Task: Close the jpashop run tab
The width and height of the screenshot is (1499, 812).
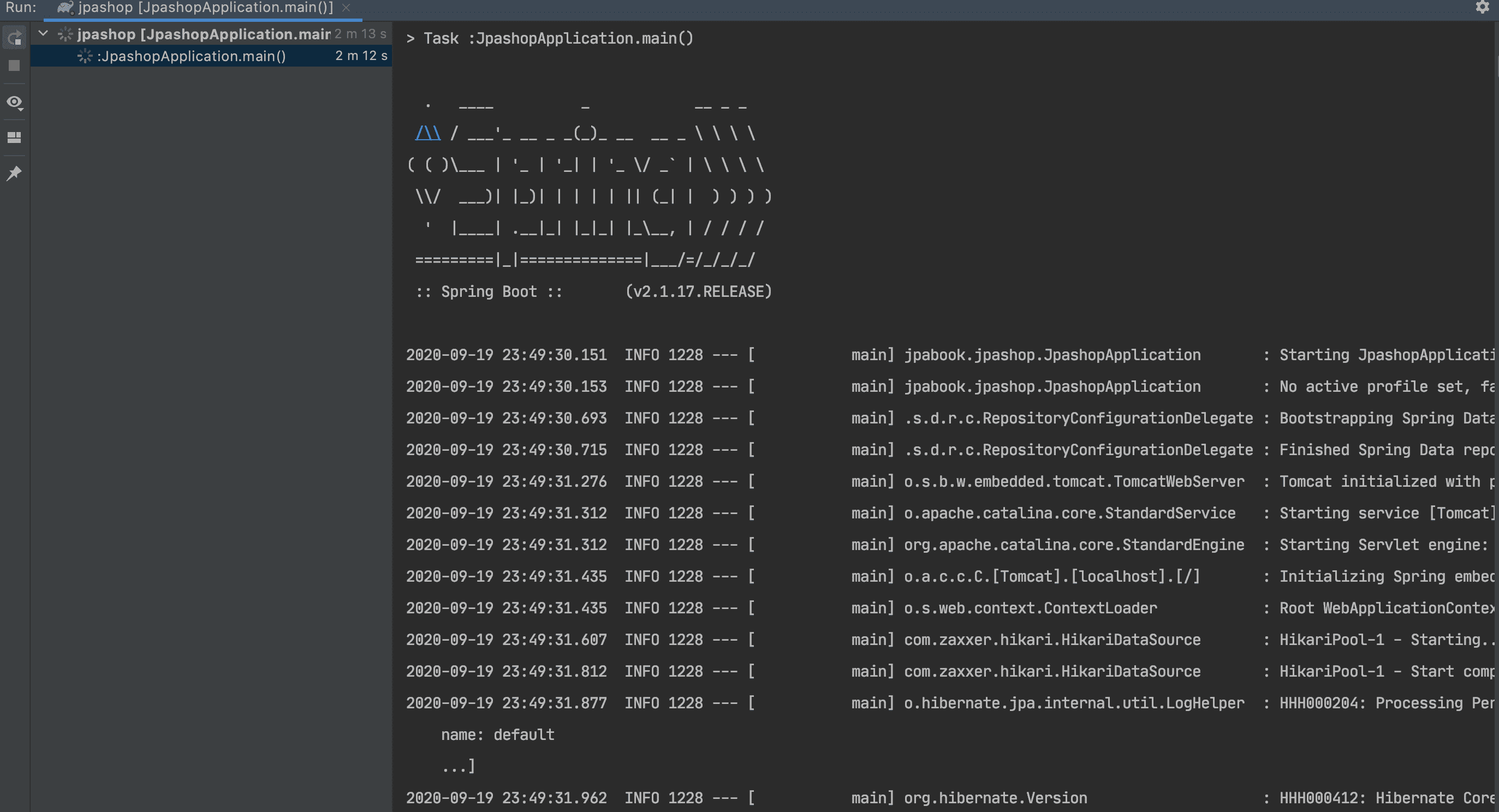Action: [x=346, y=8]
